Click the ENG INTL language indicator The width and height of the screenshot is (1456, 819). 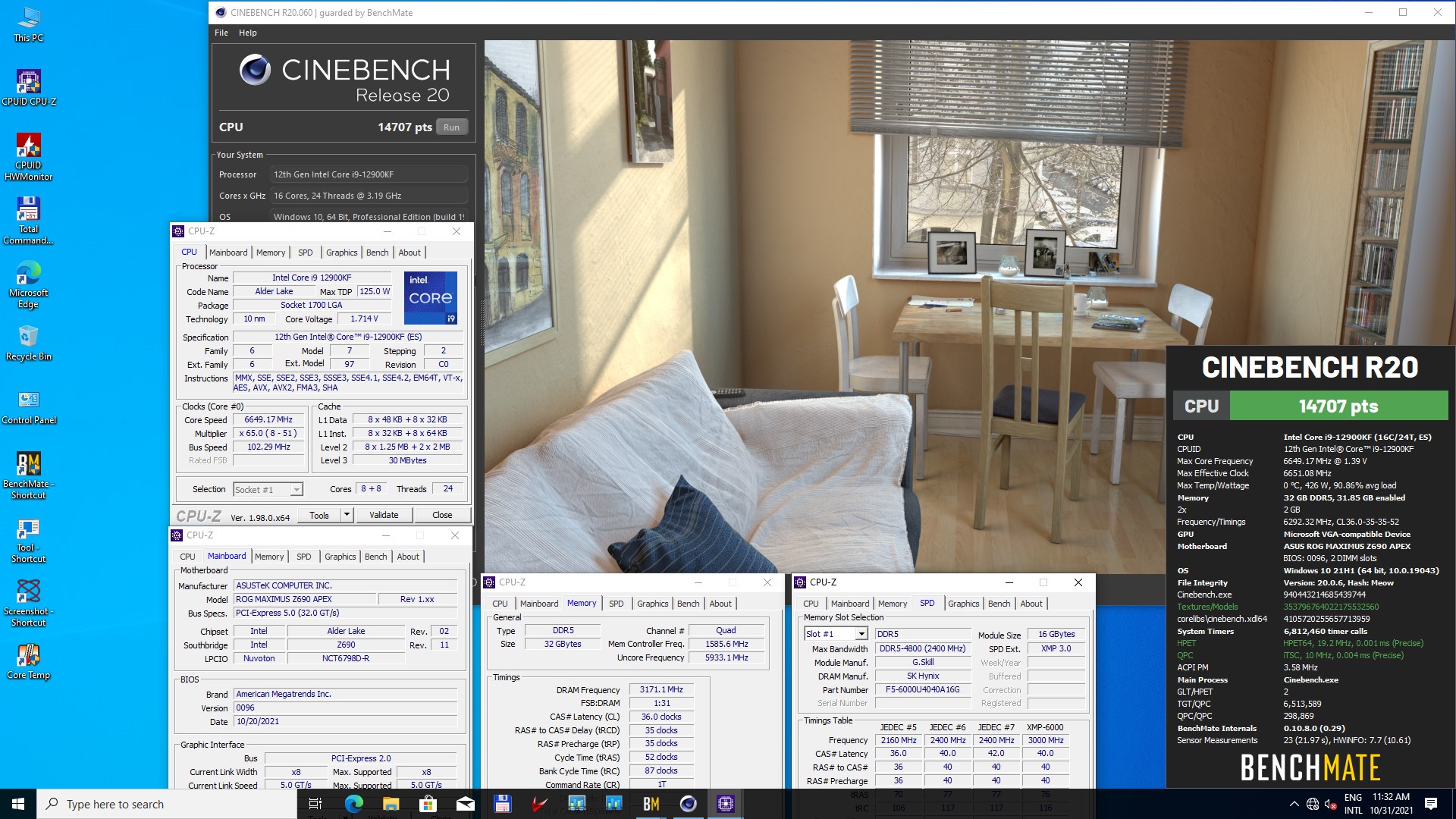(x=1353, y=804)
